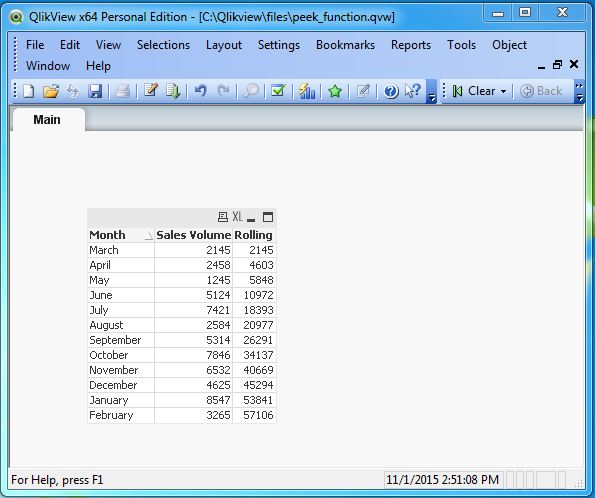595x498 pixels.
Task: Switch to the Main sheet tab
Action: [47, 120]
